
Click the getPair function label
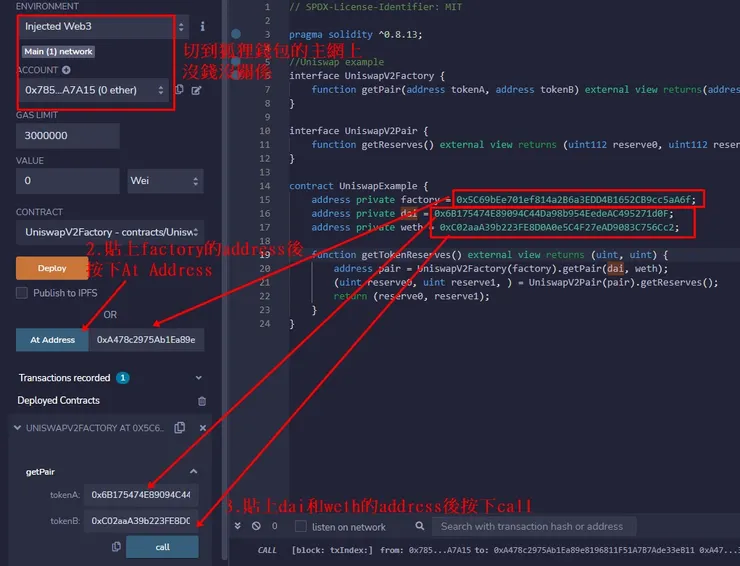pos(40,472)
